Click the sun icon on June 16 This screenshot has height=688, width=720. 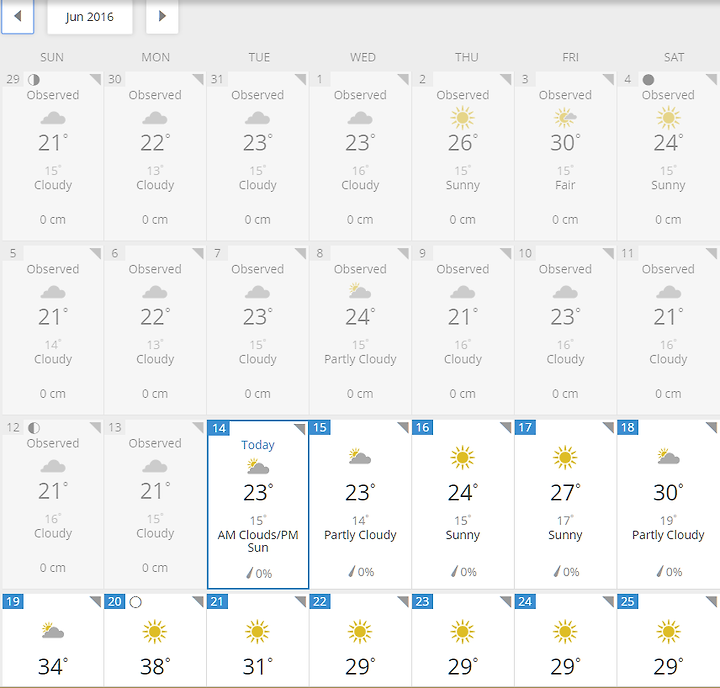tap(462, 457)
